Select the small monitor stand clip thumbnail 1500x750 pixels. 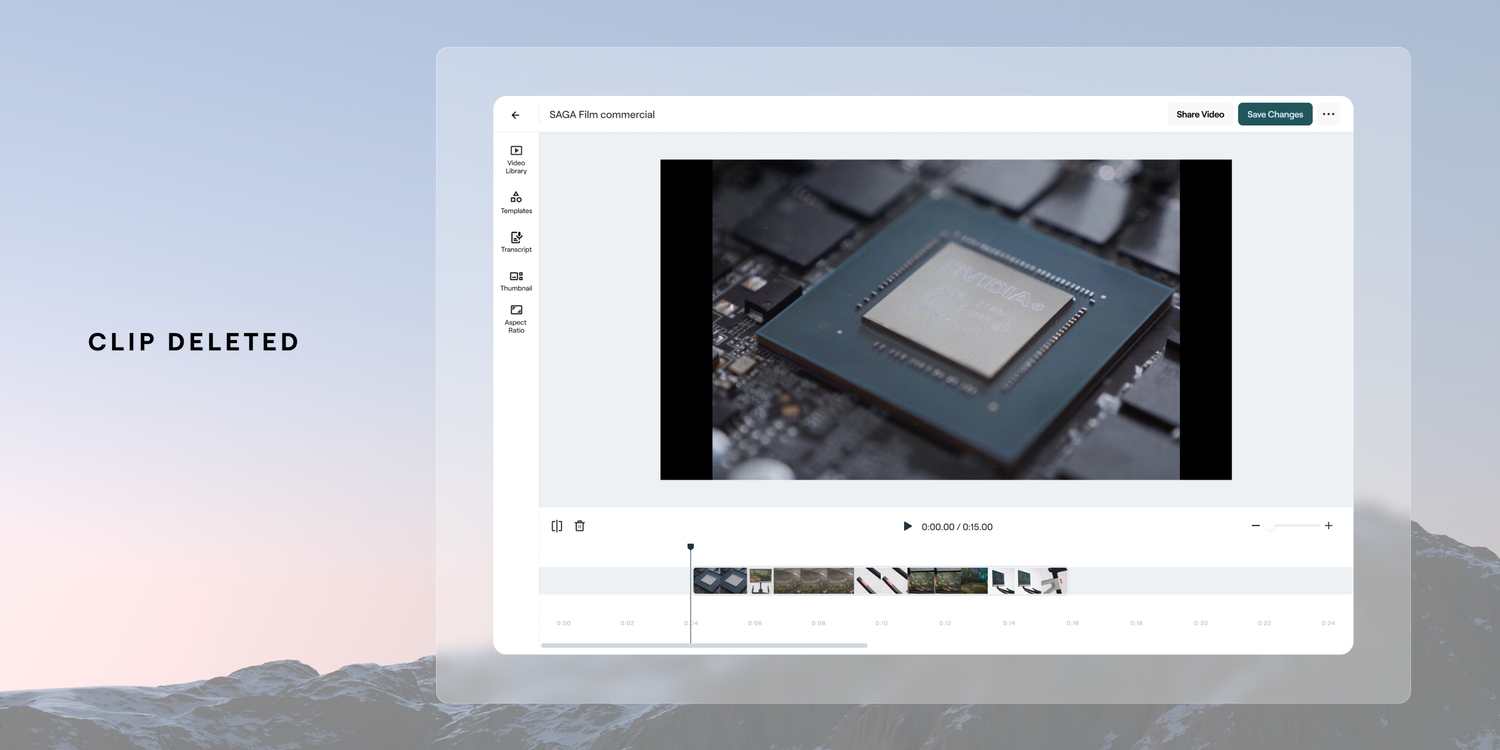761,581
